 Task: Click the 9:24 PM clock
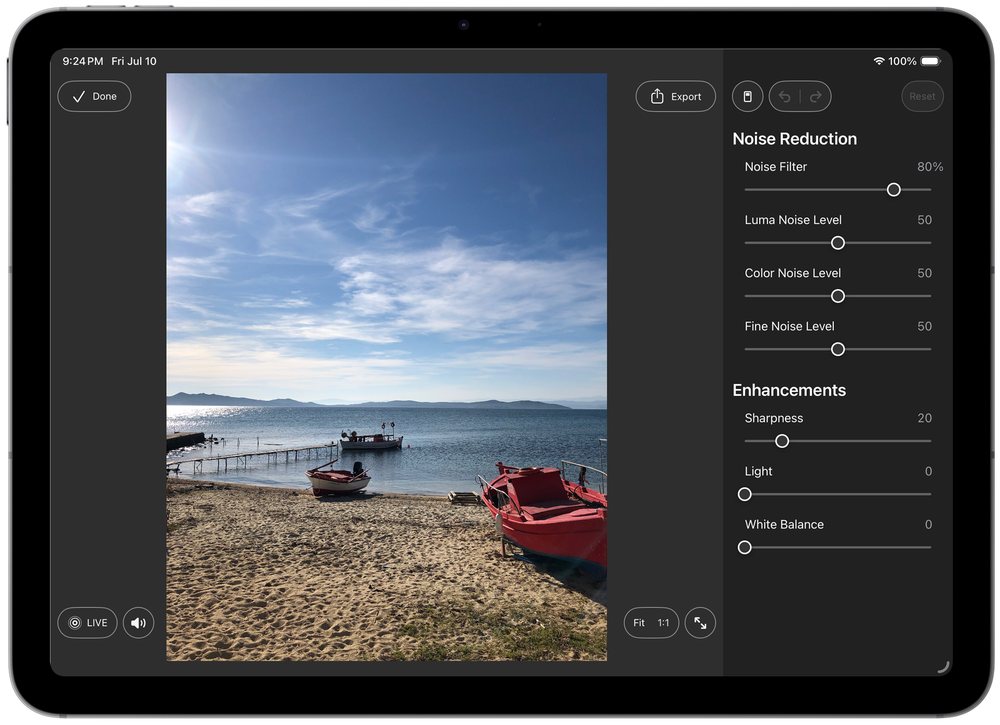(x=82, y=61)
